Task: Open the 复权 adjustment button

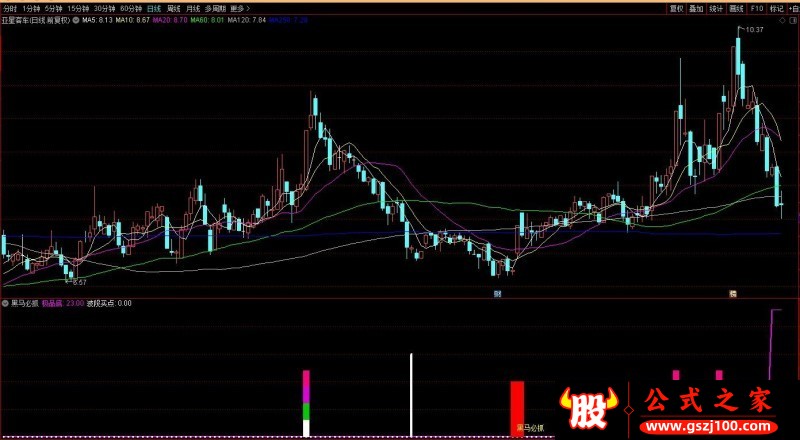Action: click(677, 8)
